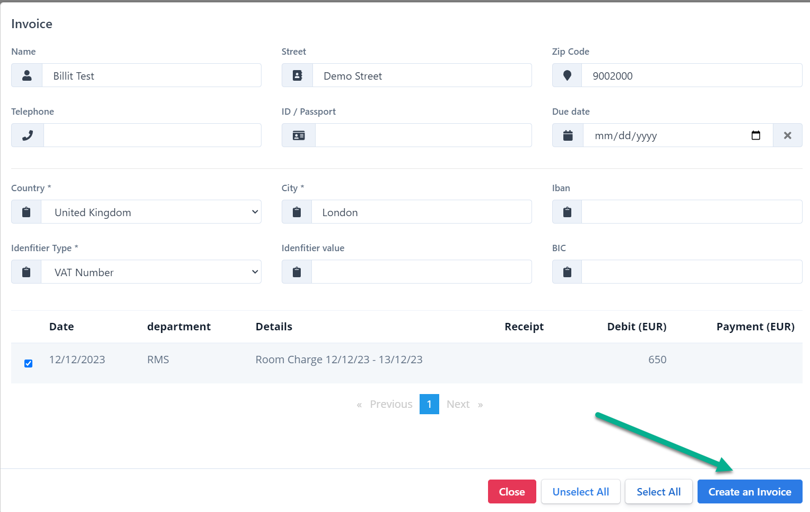Screen dimensions: 810x512
Task: Click the phone icon beside Telephone field
Action: point(27,136)
